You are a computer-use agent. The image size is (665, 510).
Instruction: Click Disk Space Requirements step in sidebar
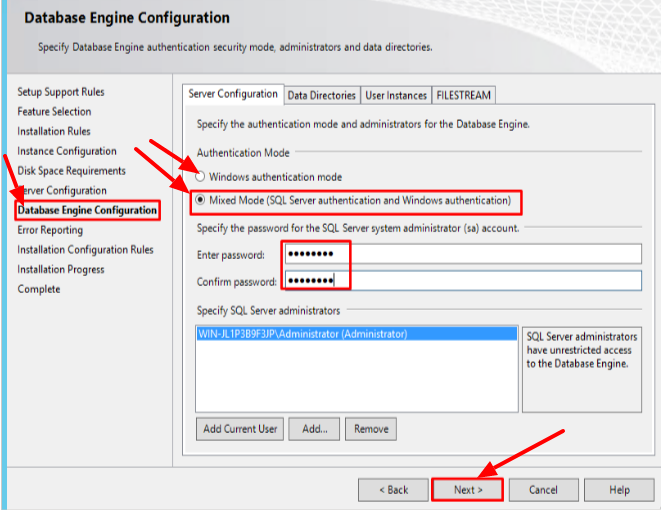[71, 171]
